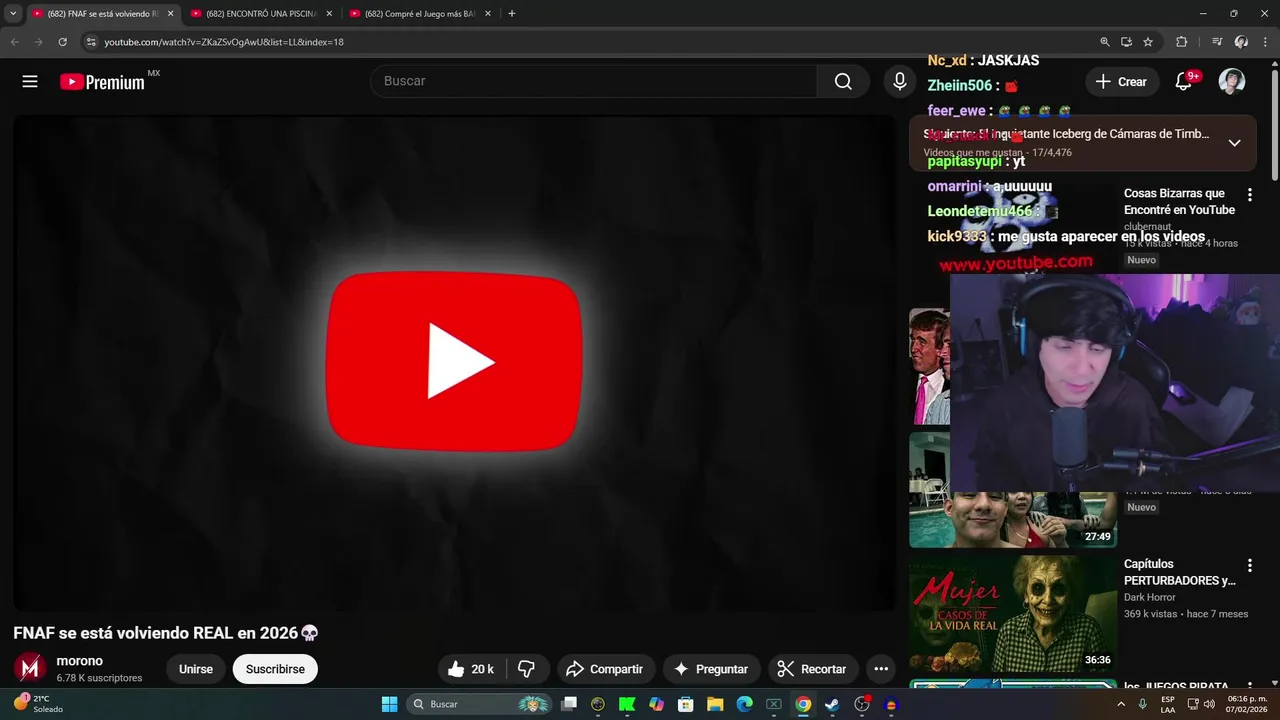Open the YouTube account avatar menu
This screenshot has height=720, width=1280.
tap(1232, 82)
